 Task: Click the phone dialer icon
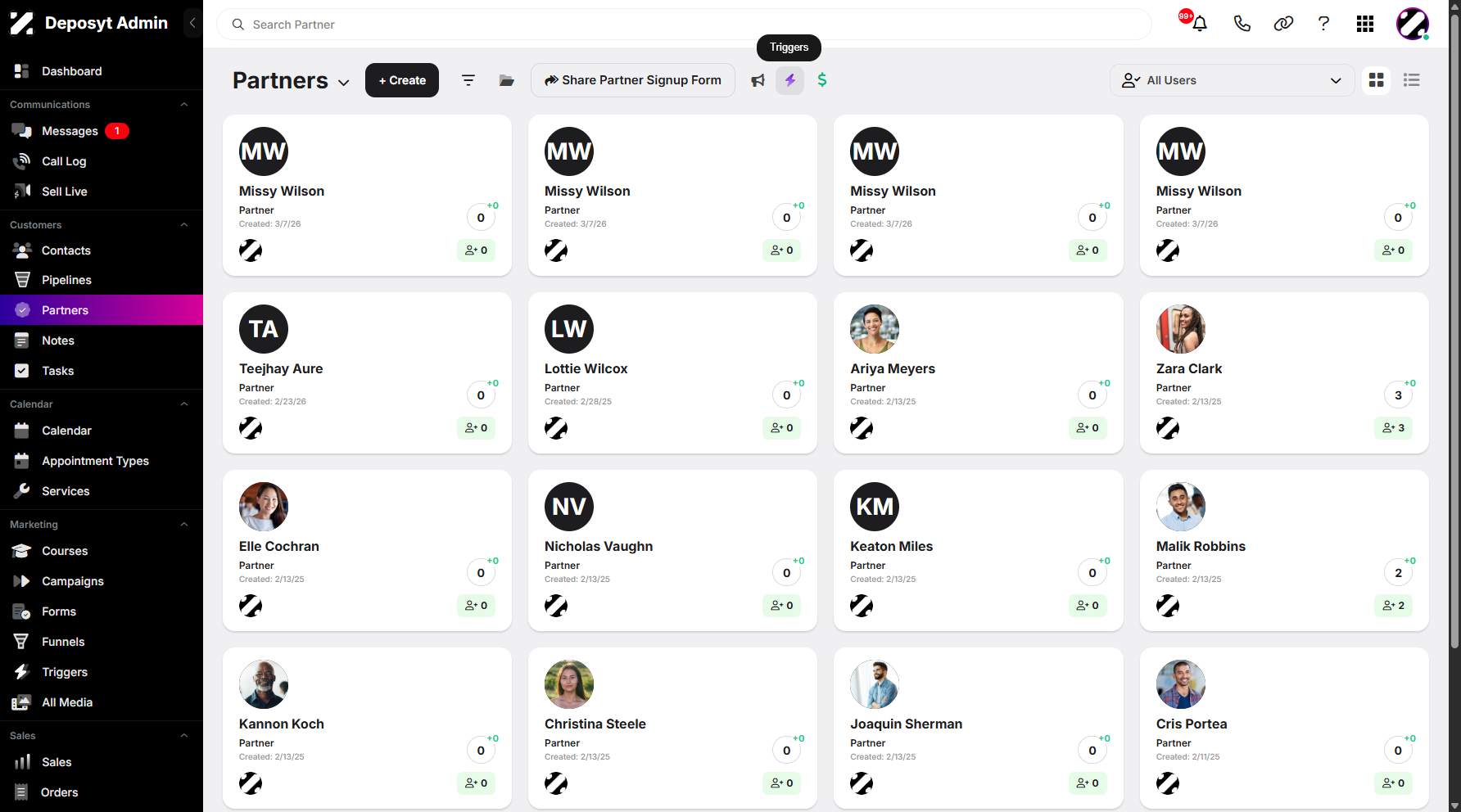(x=1242, y=24)
